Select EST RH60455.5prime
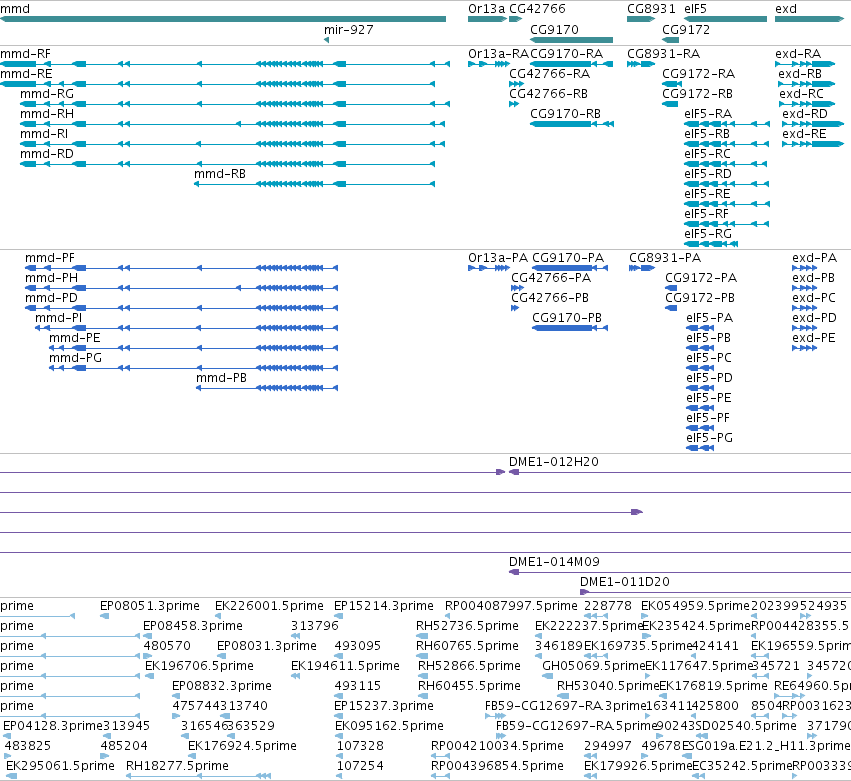The width and height of the screenshot is (851, 781). click(x=469, y=687)
